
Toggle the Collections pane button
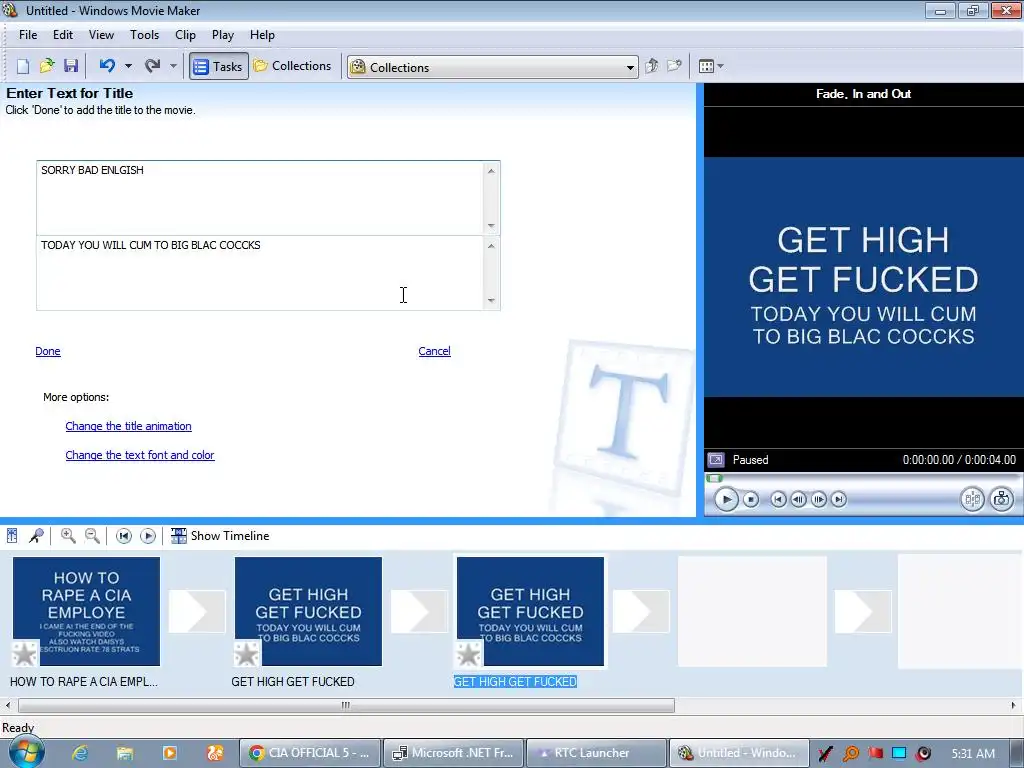click(293, 66)
